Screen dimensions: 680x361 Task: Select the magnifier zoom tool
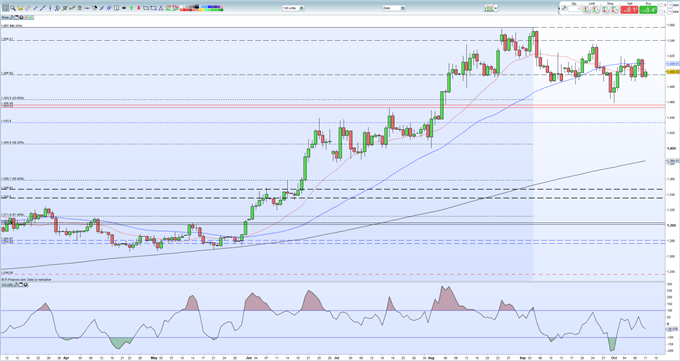(13, 8)
